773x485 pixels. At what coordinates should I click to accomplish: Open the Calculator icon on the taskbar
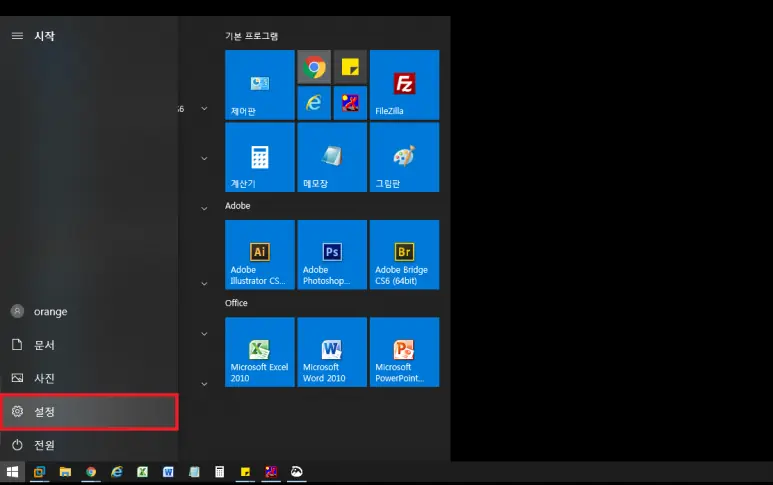point(220,472)
